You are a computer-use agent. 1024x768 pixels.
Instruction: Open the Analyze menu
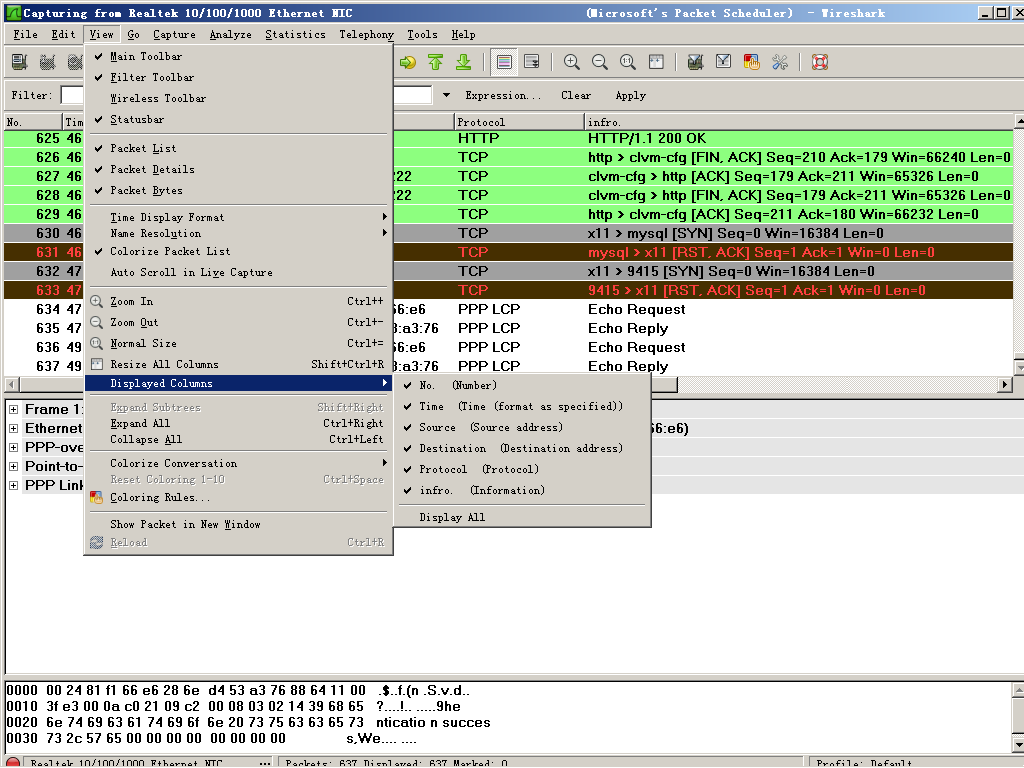coord(230,35)
